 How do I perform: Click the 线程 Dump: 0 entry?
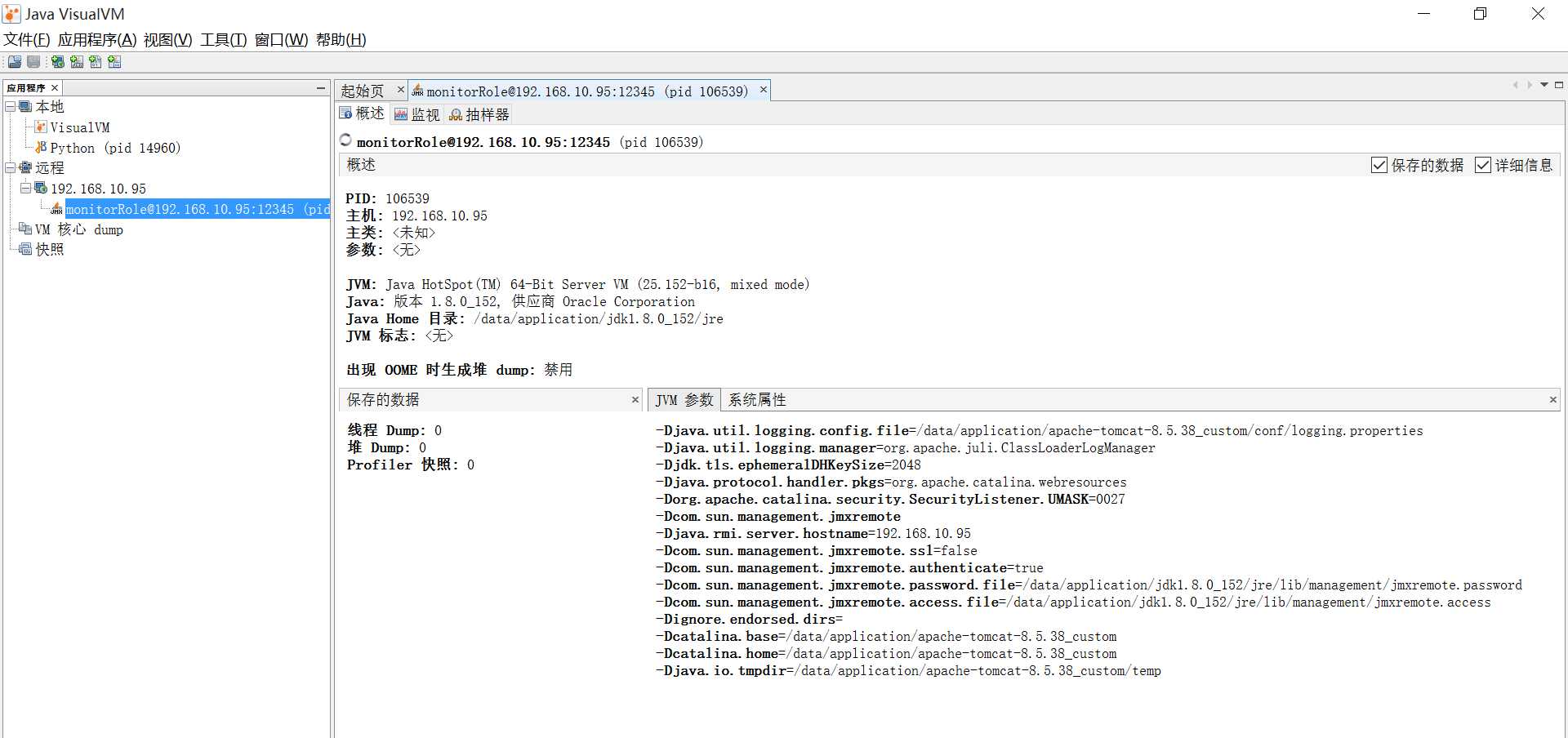click(x=394, y=430)
